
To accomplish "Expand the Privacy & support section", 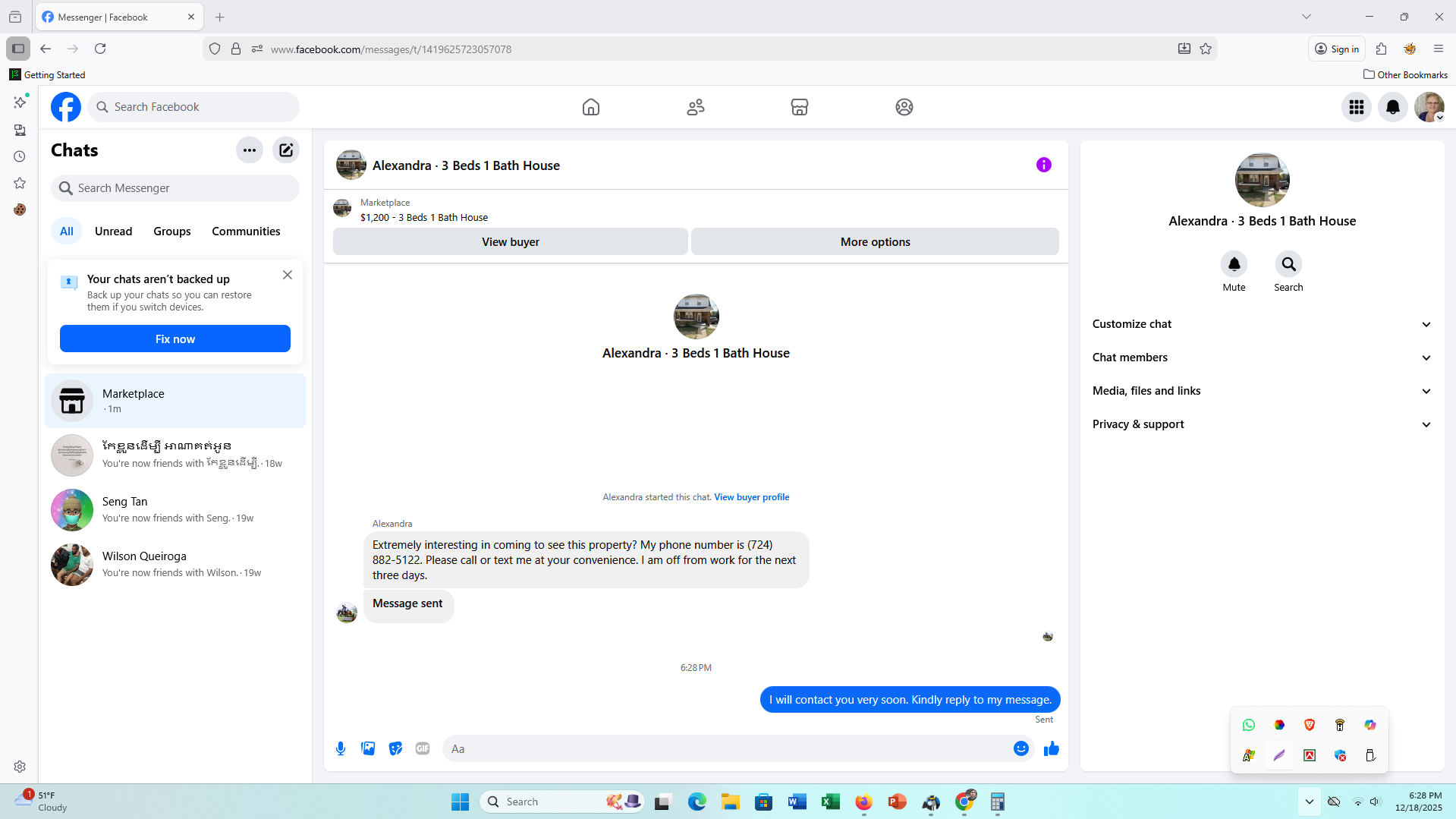I will tap(1262, 424).
